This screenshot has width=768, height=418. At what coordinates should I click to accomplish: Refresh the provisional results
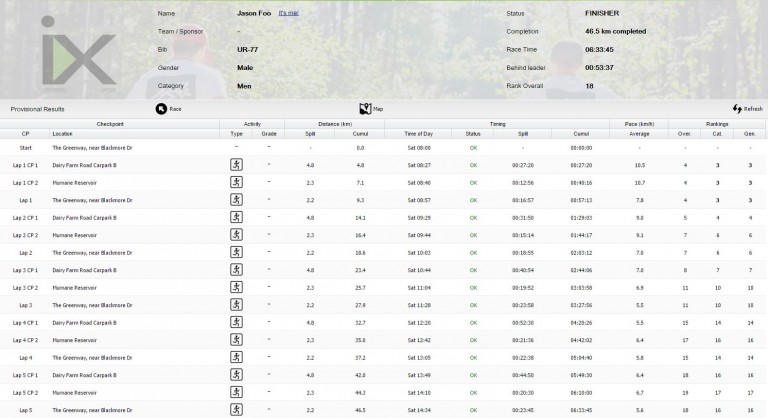pyautogui.click(x=737, y=108)
